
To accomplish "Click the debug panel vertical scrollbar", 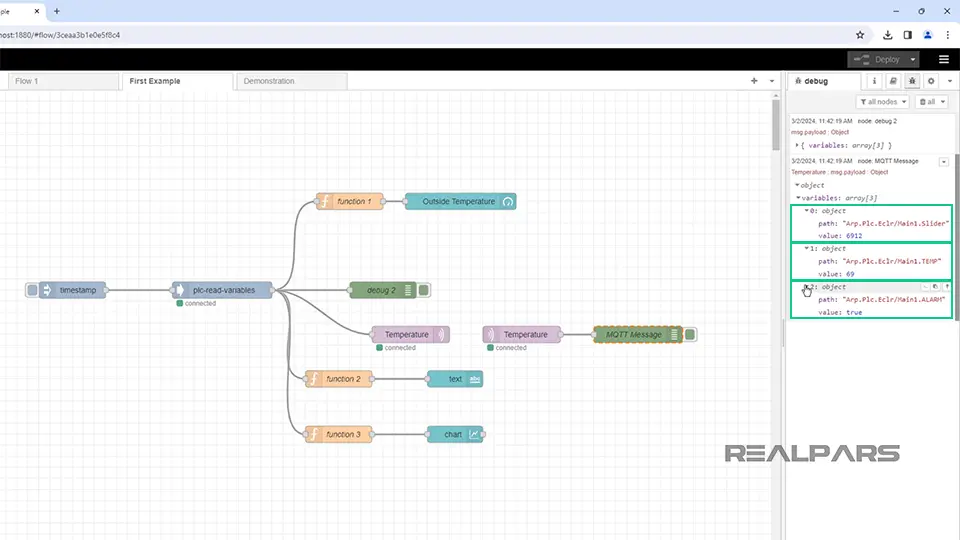I will point(957,239).
